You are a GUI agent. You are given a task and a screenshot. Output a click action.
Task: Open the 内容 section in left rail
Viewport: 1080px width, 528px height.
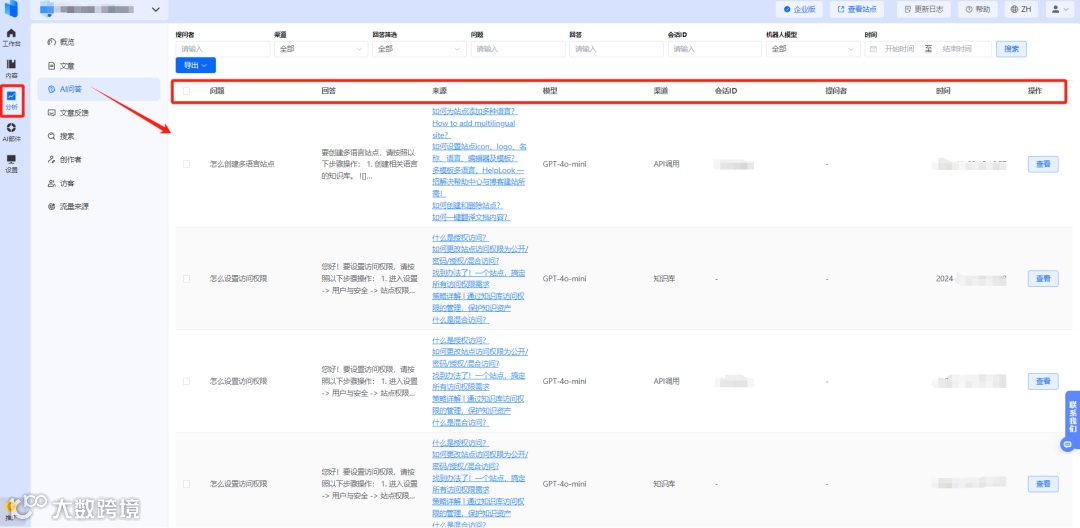click(x=12, y=68)
